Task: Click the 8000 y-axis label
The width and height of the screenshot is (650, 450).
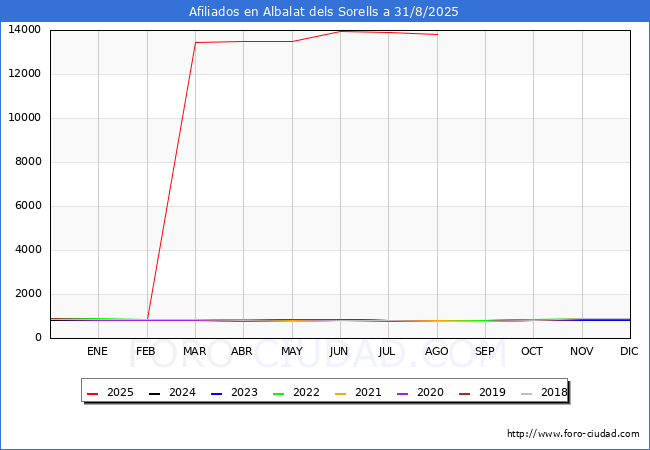Action: (x=27, y=162)
